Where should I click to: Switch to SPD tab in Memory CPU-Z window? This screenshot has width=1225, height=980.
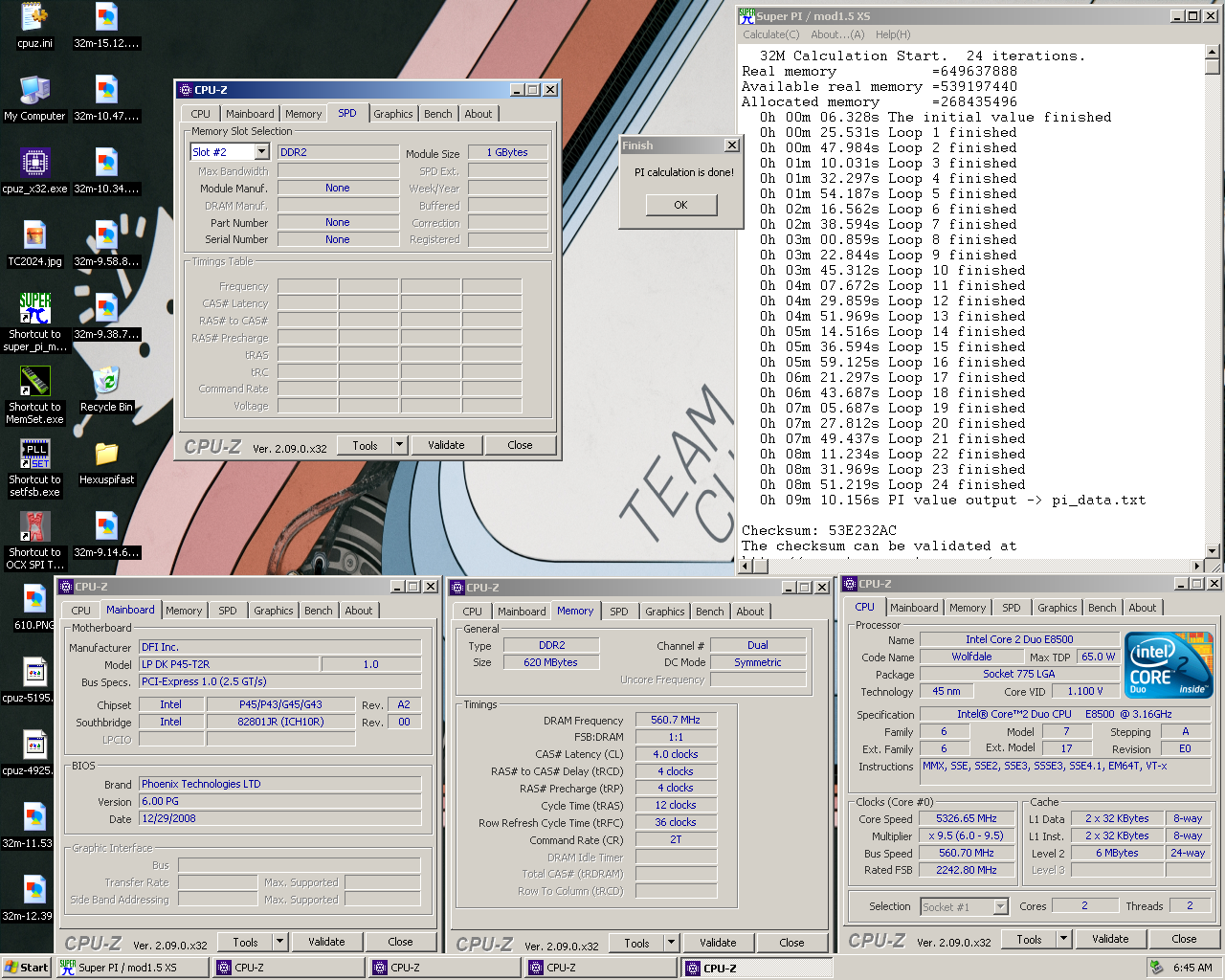pos(619,612)
